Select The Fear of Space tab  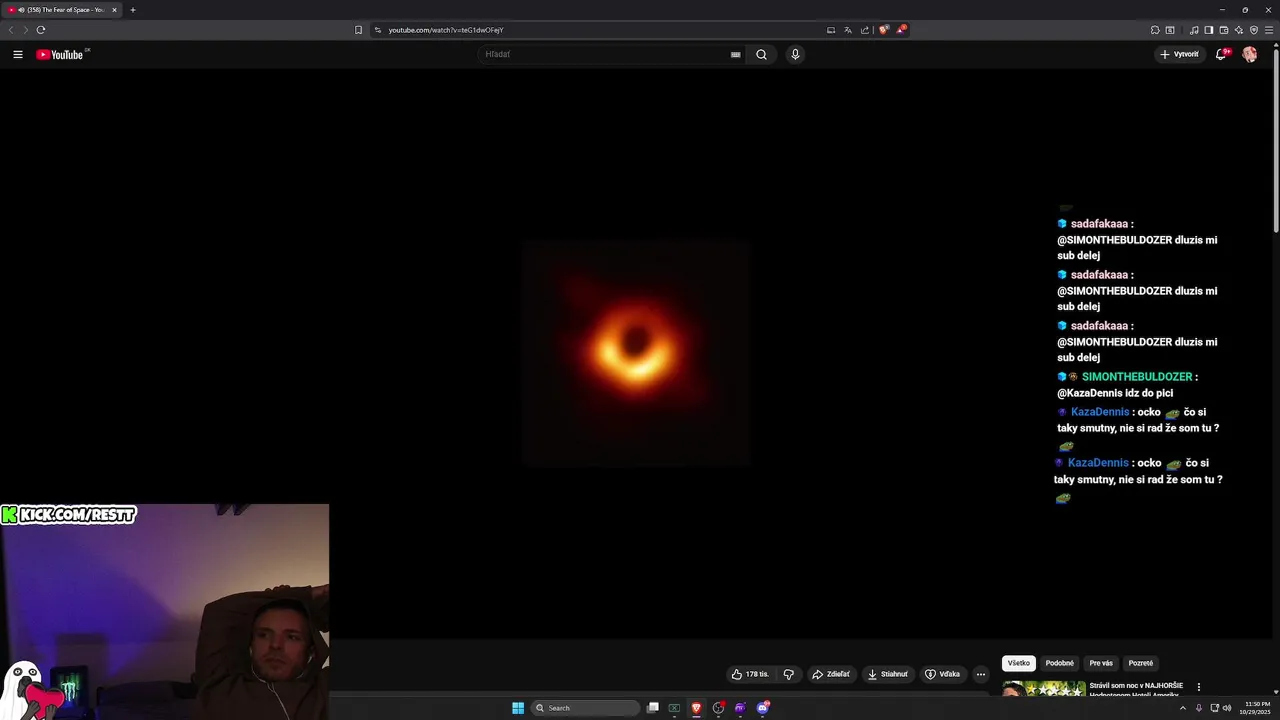pyautogui.click(x=63, y=10)
